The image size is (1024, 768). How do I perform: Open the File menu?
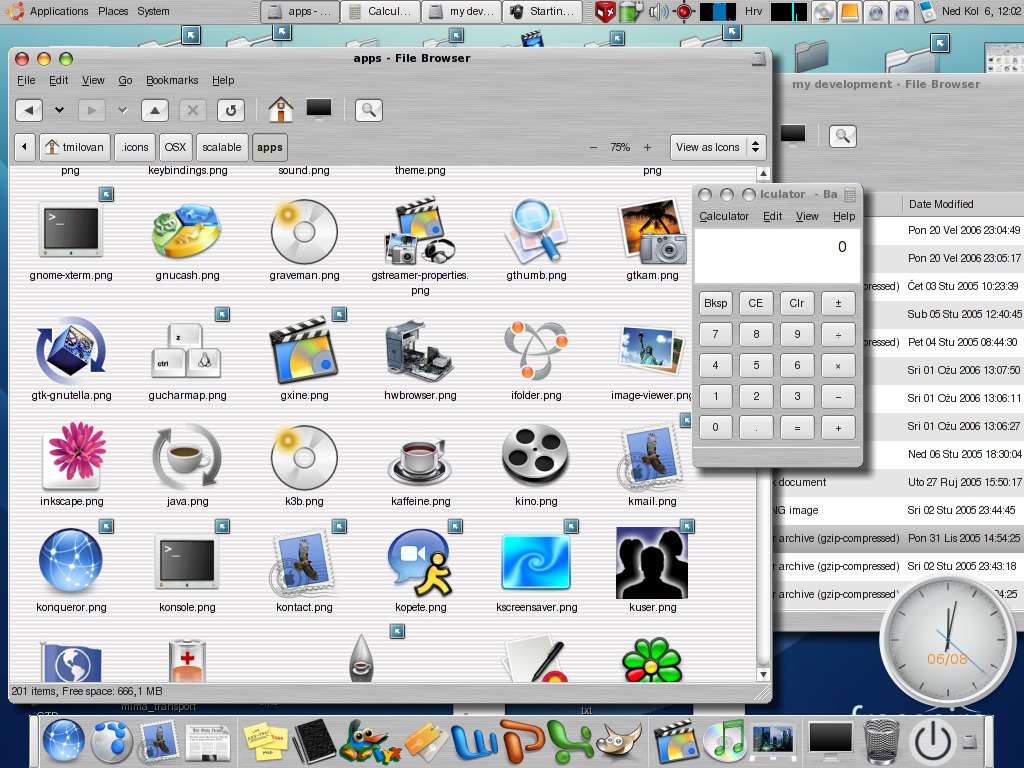click(26, 80)
